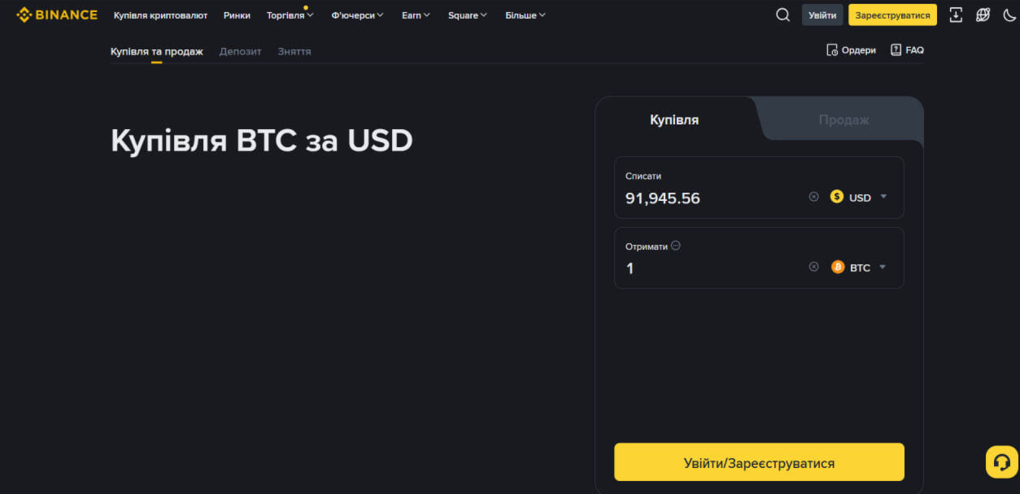Viewport: 1020px width, 494px height.
Task: Toggle dark mode with the moon icon
Action: 1008,15
